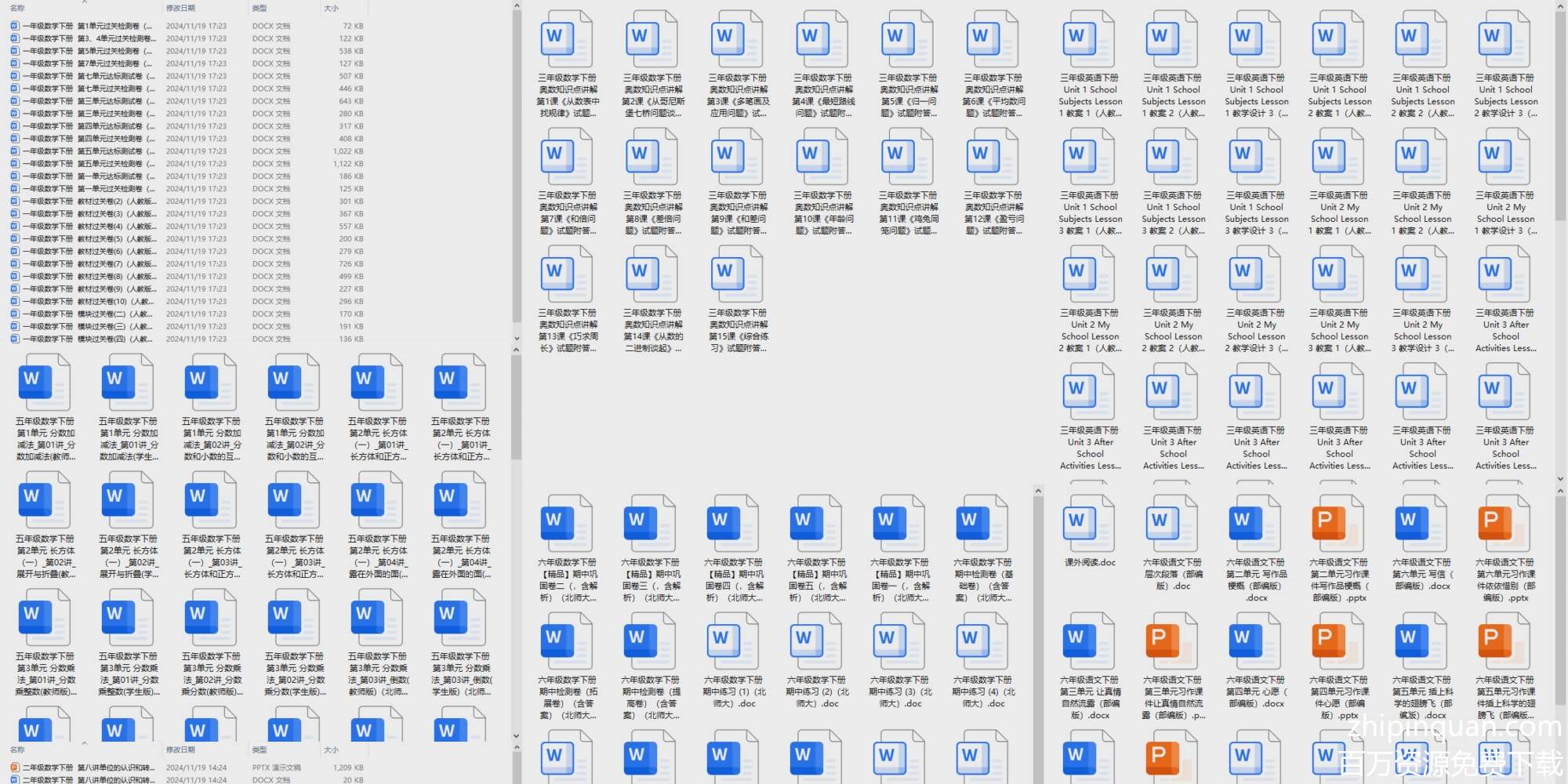Select Unit 1 School Subjects Lesson 1 教案 1 icon

(1088, 39)
